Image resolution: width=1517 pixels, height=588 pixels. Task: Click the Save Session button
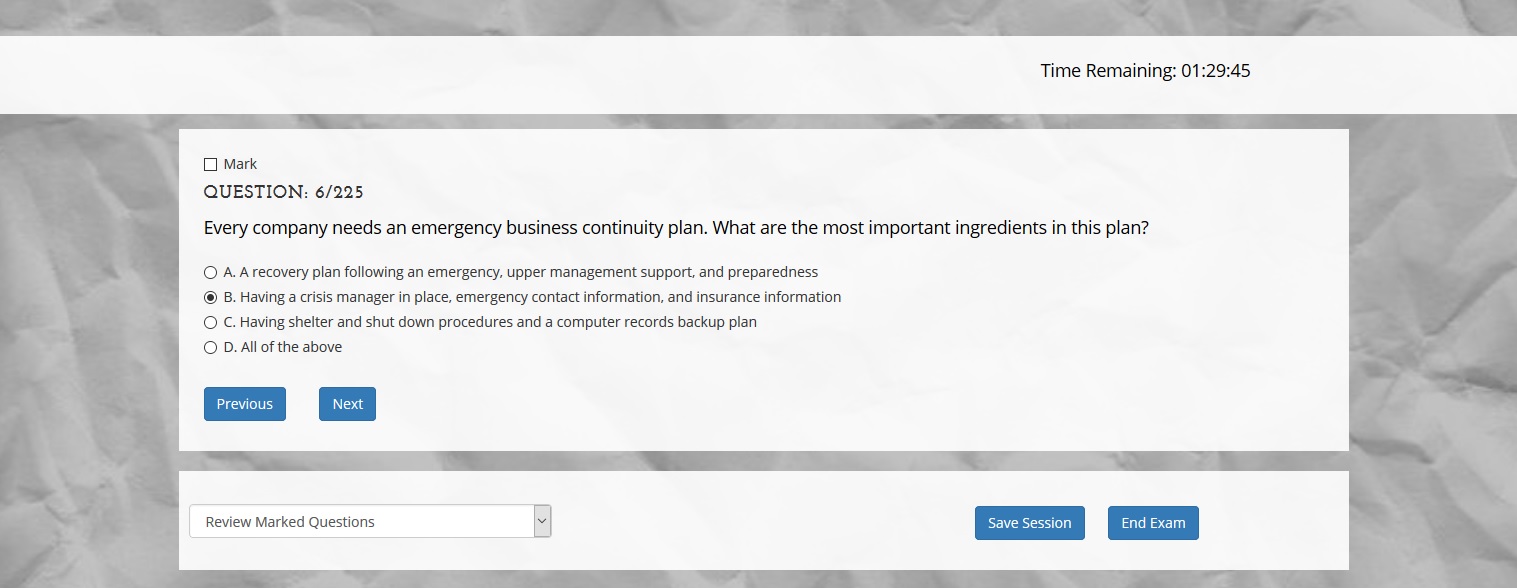tap(1030, 523)
